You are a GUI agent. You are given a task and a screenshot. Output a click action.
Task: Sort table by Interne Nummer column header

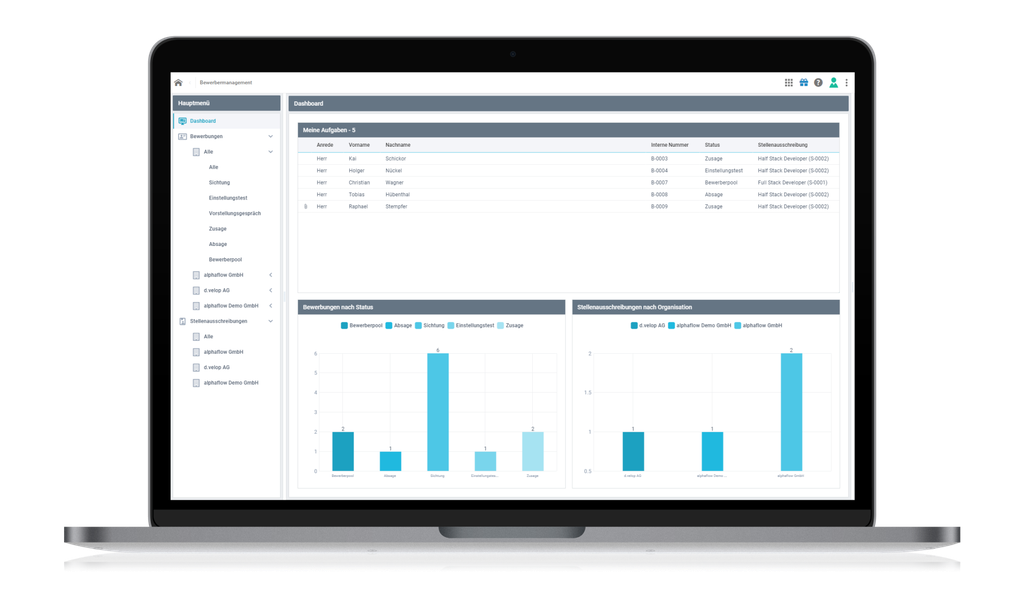(669, 145)
